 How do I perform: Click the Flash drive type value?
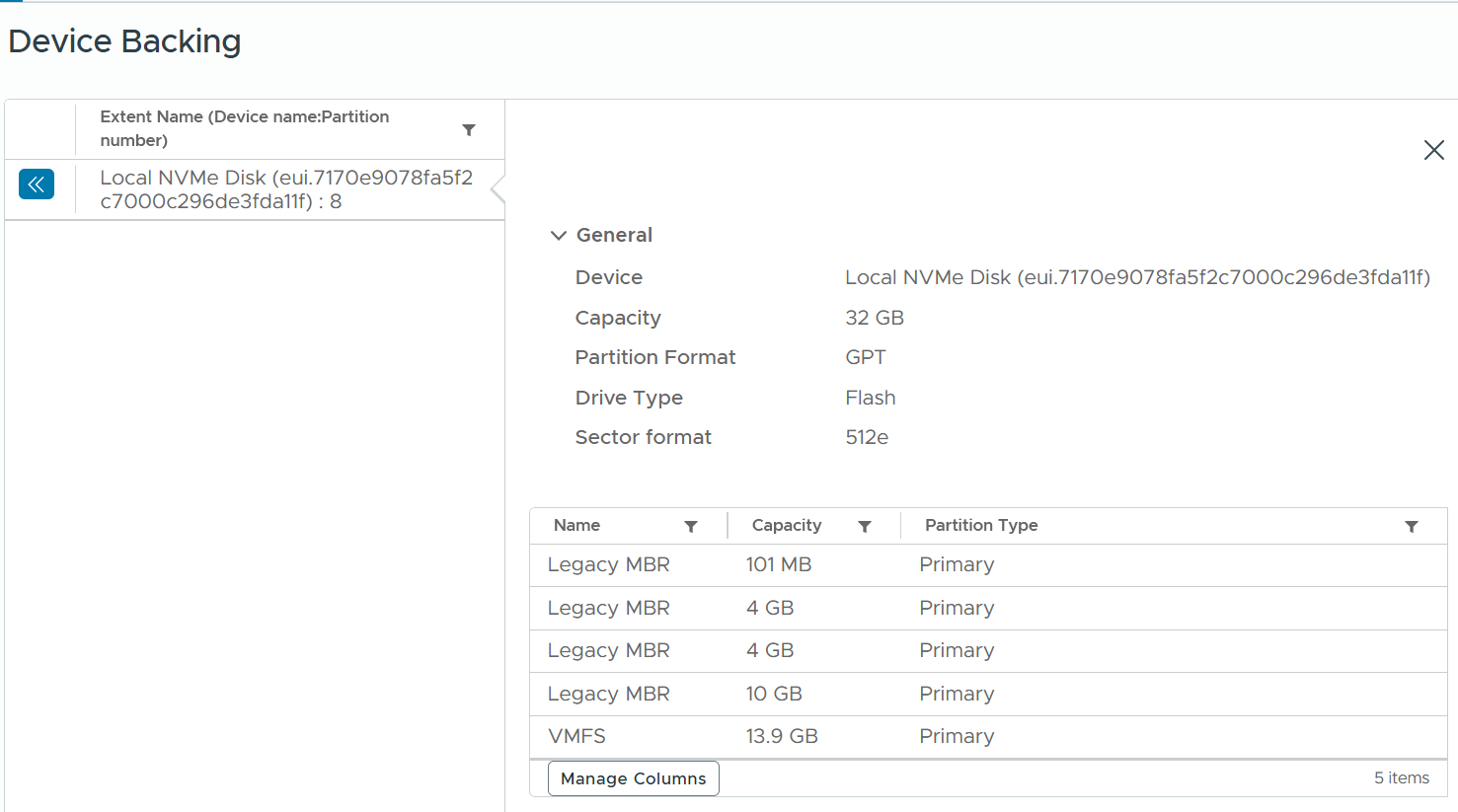[871, 398]
